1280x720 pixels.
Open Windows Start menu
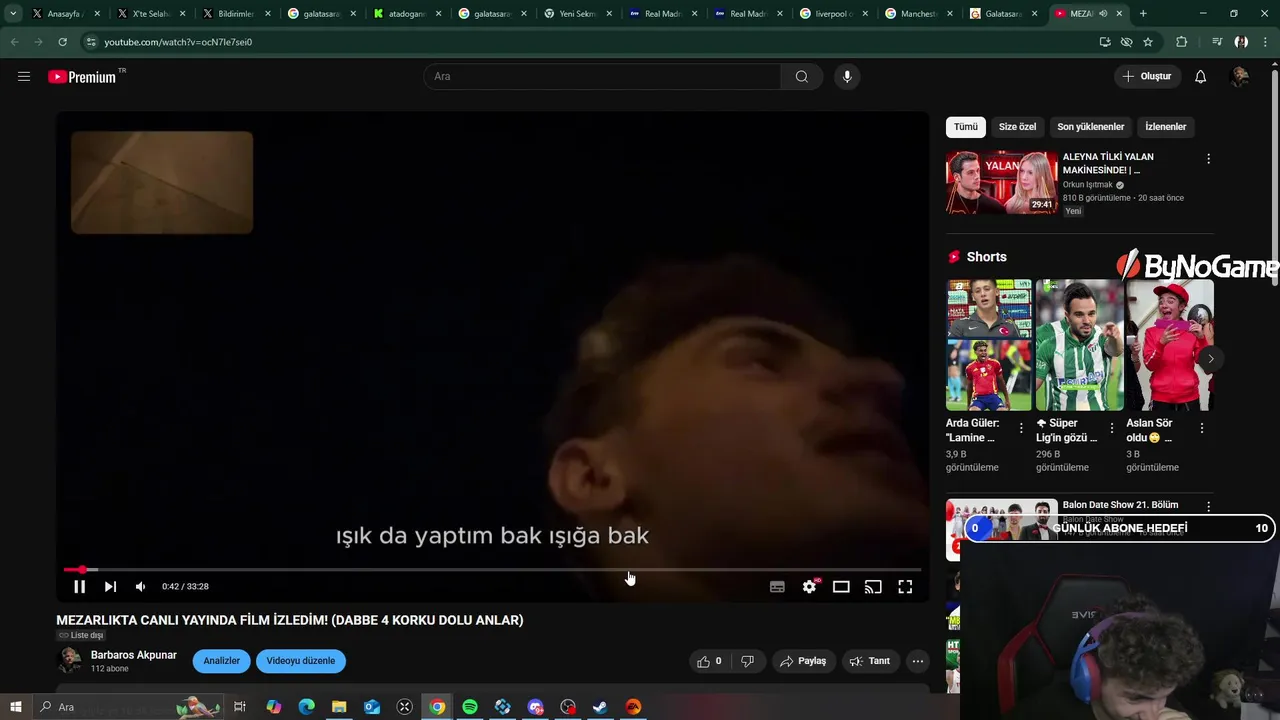click(15, 707)
